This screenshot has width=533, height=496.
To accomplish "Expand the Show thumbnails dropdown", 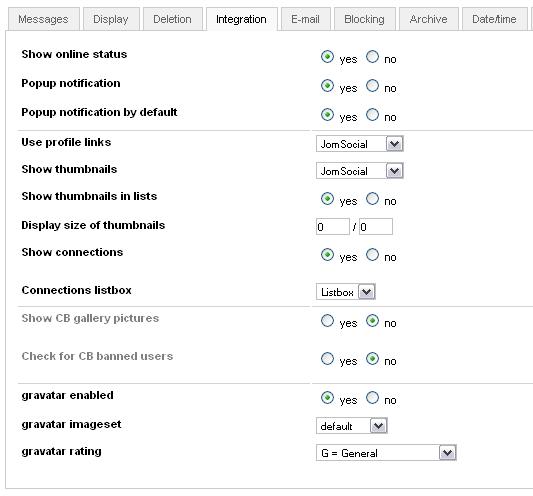I will (x=360, y=171).
